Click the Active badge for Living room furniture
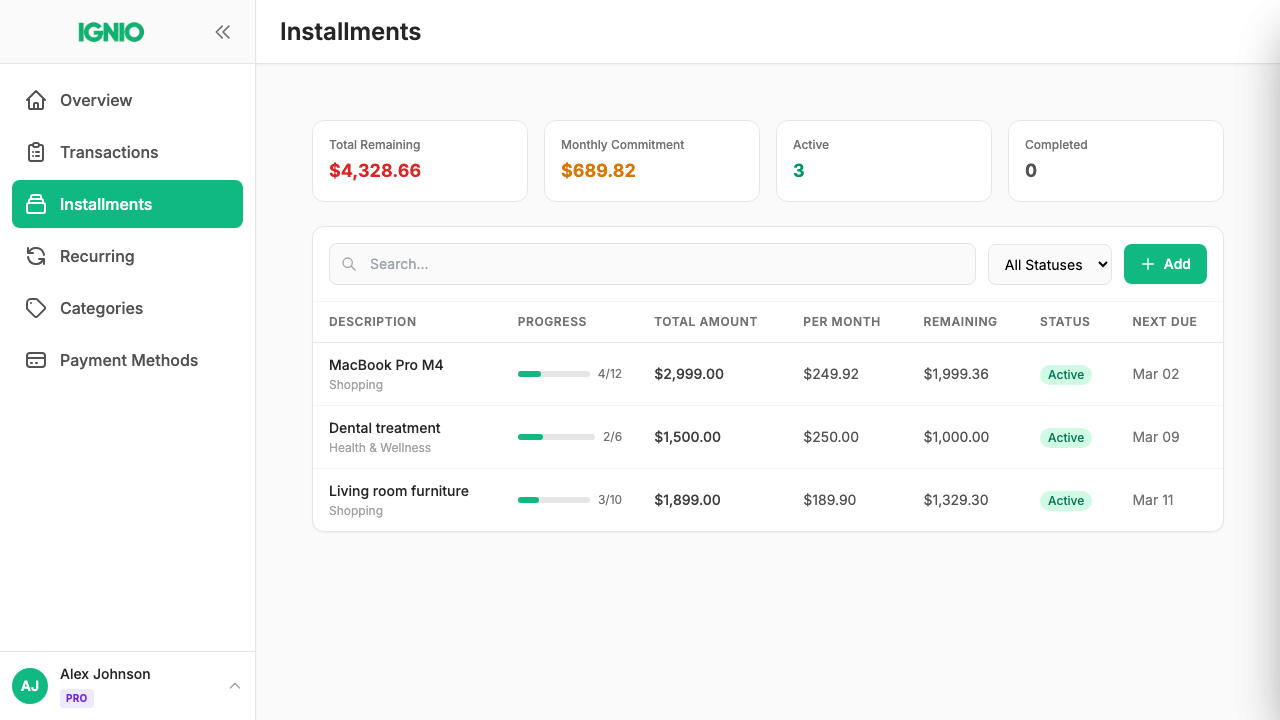This screenshot has width=1280, height=720. pyautogui.click(x=1065, y=501)
